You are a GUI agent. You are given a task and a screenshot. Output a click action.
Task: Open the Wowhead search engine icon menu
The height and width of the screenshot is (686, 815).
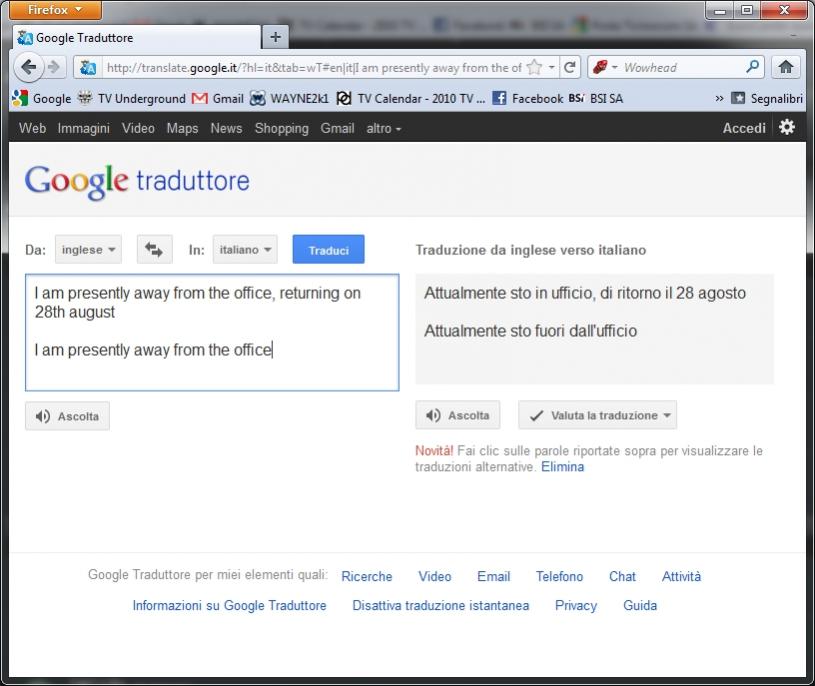point(604,67)
